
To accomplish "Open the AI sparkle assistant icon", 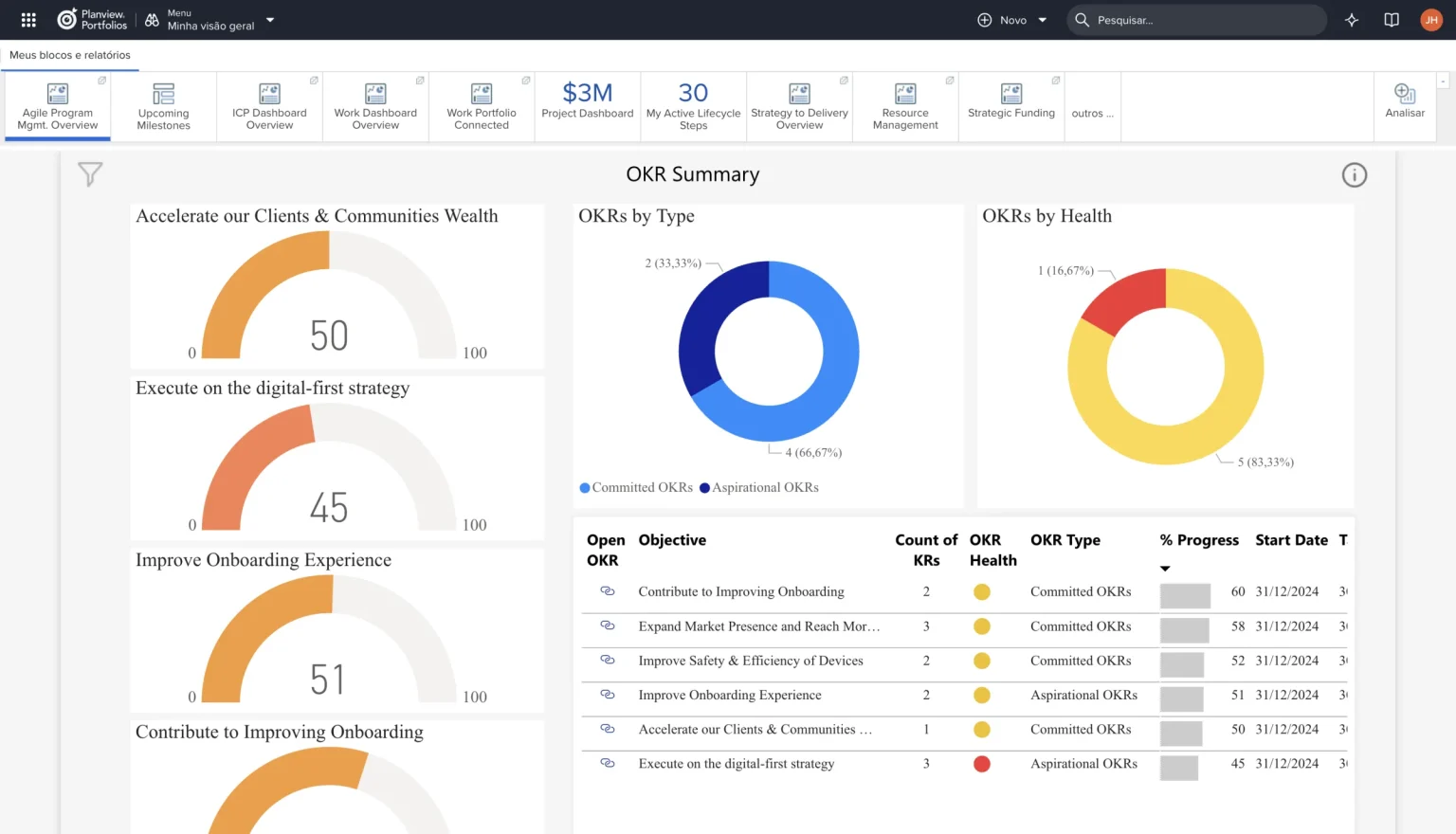I will 1352,20.
